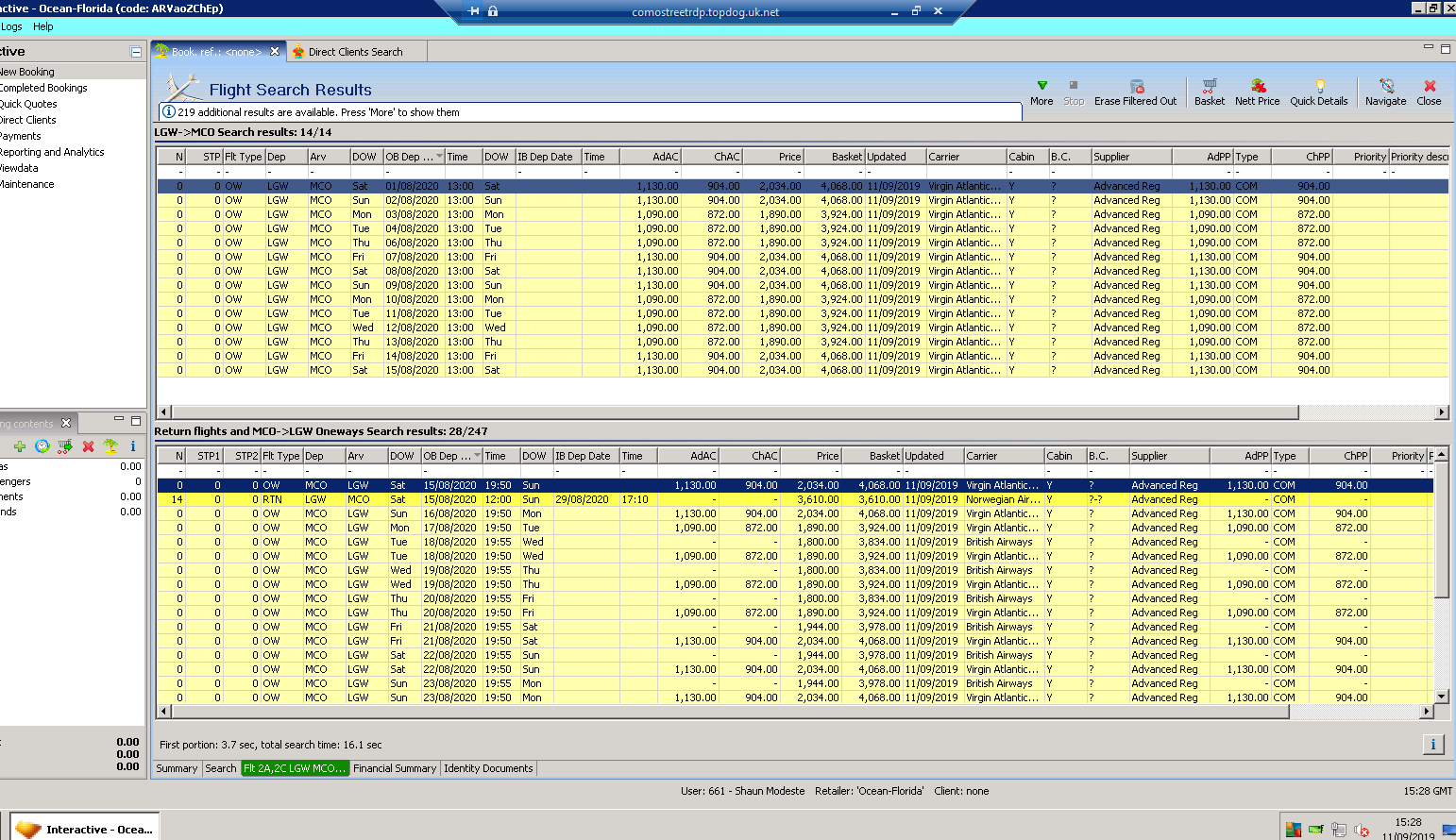This screenshot has height=840, width=1456.
Task: Select Completed Bookings in left sidebar
Action: pyautogui.click(x=43, y=88)
